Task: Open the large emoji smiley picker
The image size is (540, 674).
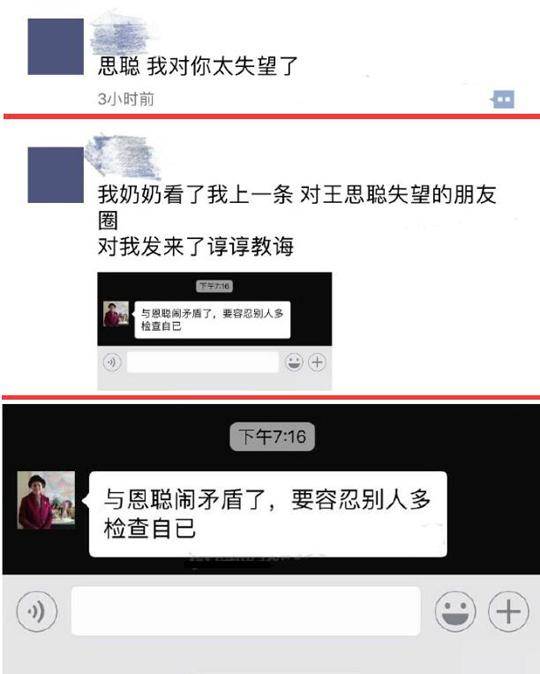Action: tap(455, 611)
